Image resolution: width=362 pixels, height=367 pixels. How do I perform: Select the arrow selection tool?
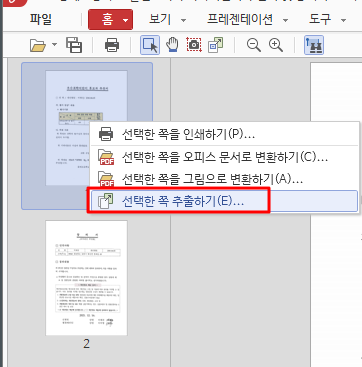pos(150,45)
